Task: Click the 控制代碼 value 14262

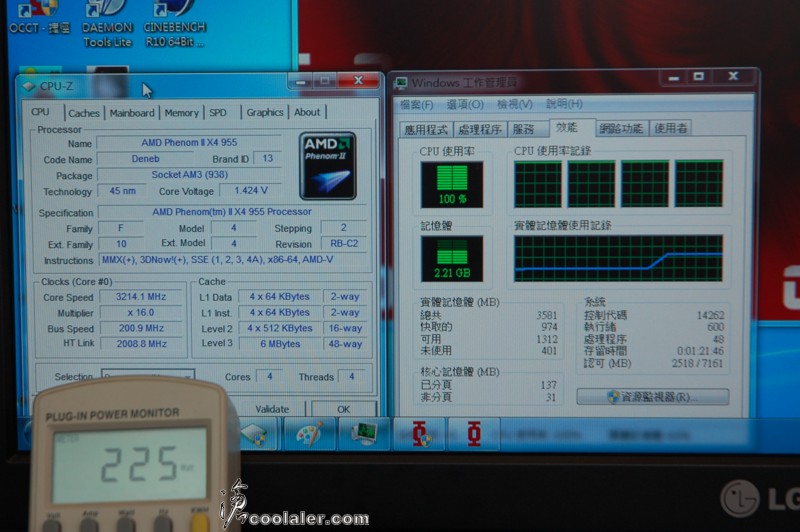Action: 710,315
